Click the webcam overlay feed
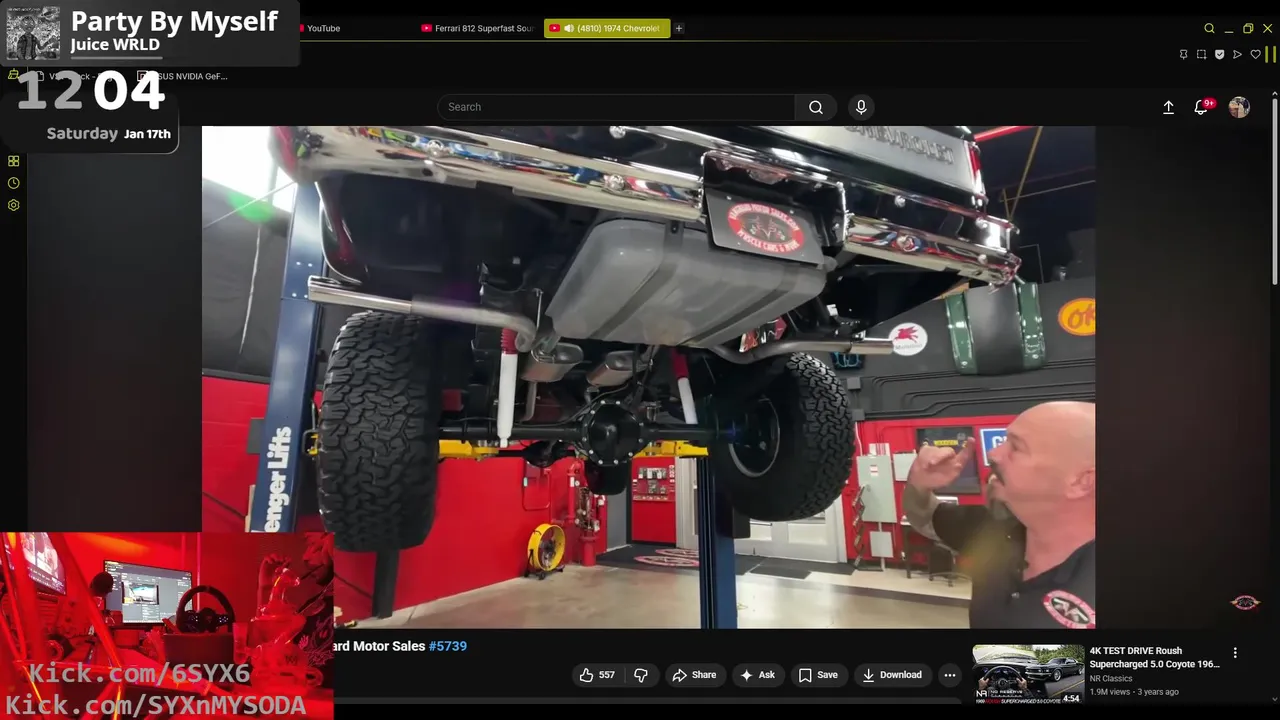This screenshot has width=1280, height=720. (x=166, y=626)
